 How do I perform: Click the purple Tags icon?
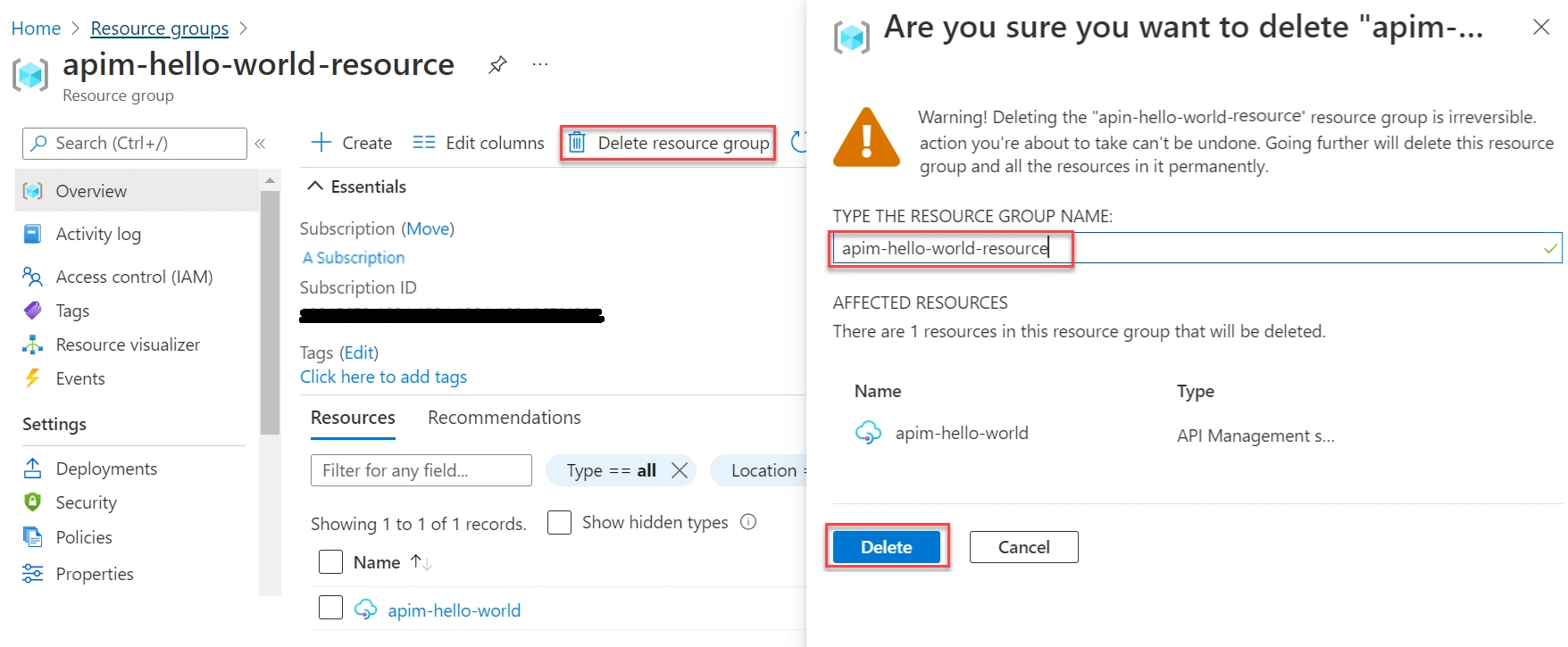click(x=32, y=311)
